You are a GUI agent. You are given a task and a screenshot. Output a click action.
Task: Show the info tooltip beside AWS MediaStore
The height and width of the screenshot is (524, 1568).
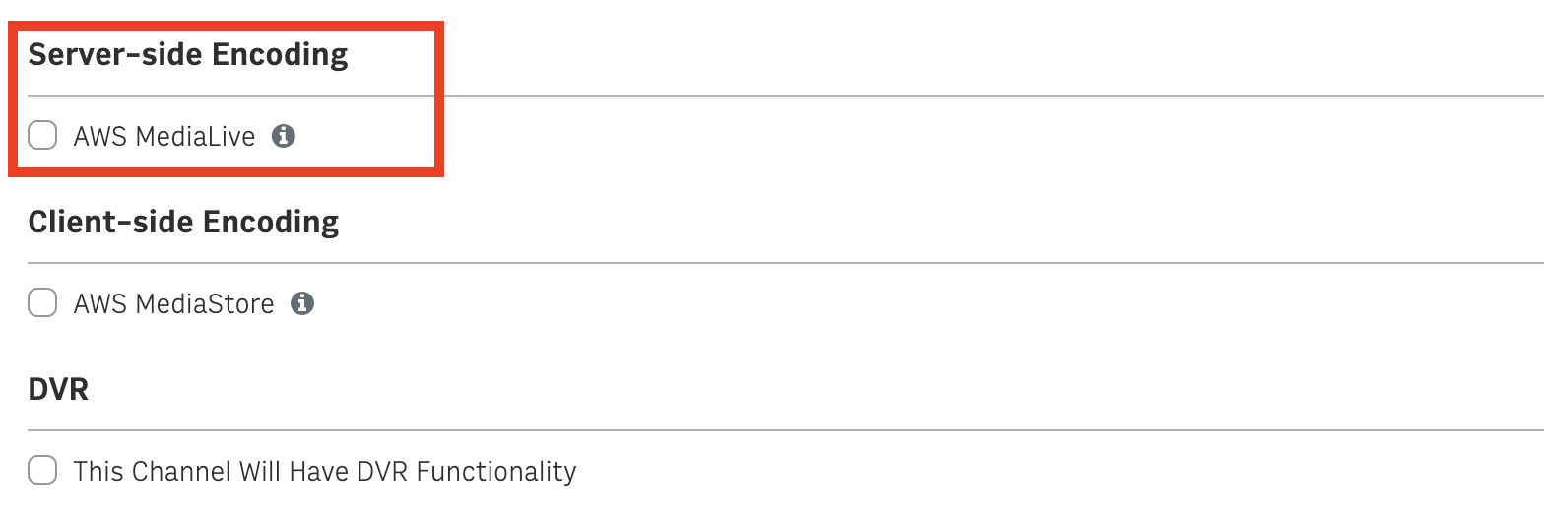click(x=302, y=303)
